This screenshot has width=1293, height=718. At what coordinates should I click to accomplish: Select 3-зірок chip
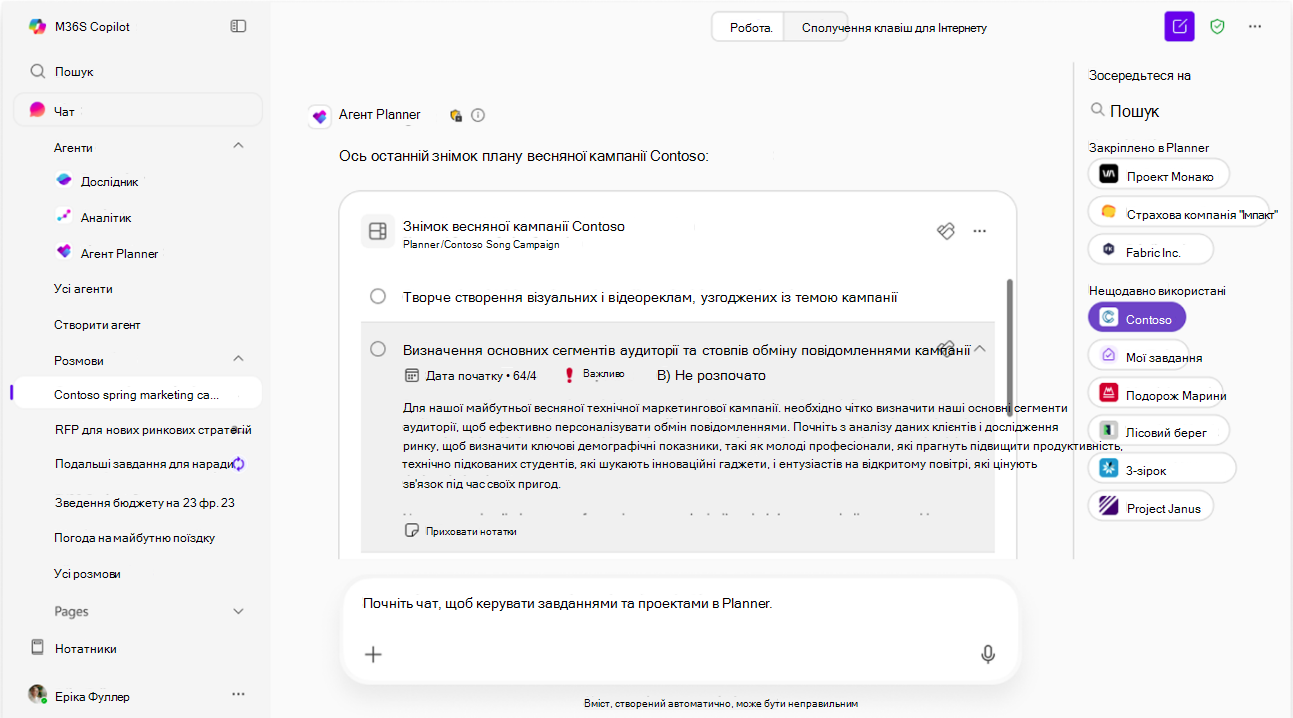pos(1162,468)
